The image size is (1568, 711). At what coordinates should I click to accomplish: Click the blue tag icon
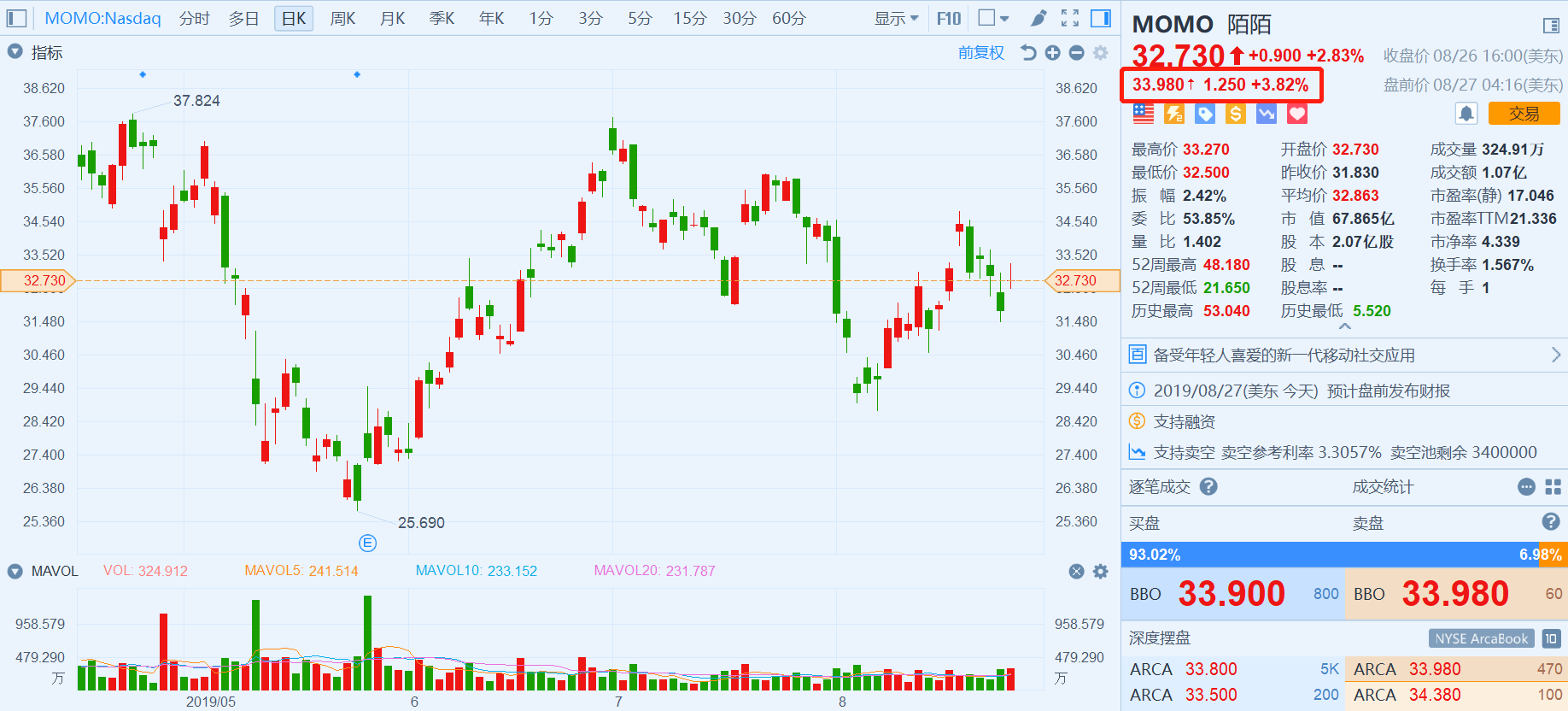point(1205,114)
